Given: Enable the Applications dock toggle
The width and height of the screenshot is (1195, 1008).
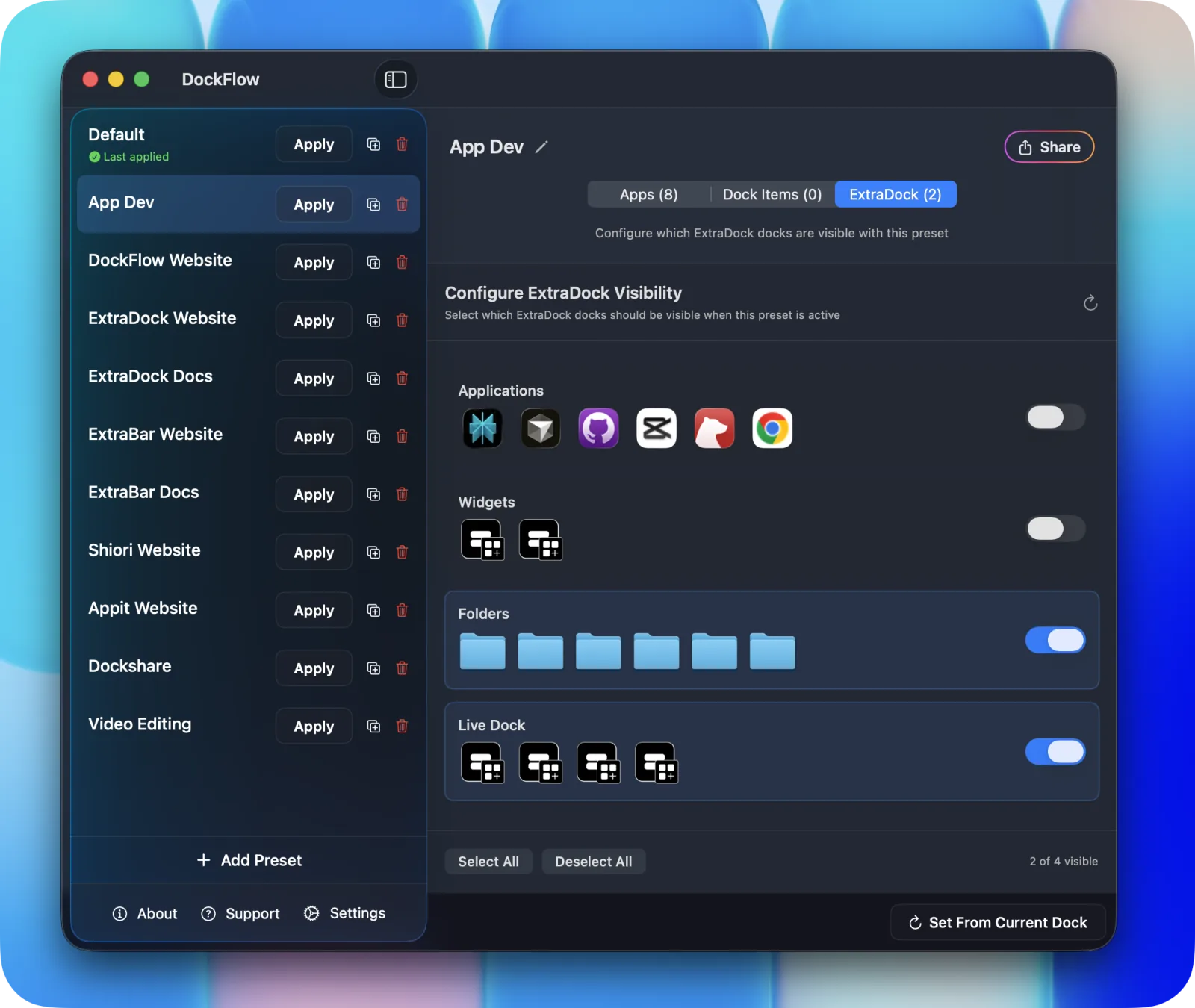Looking at the screenshot, I should click(x=1055, y=417).
